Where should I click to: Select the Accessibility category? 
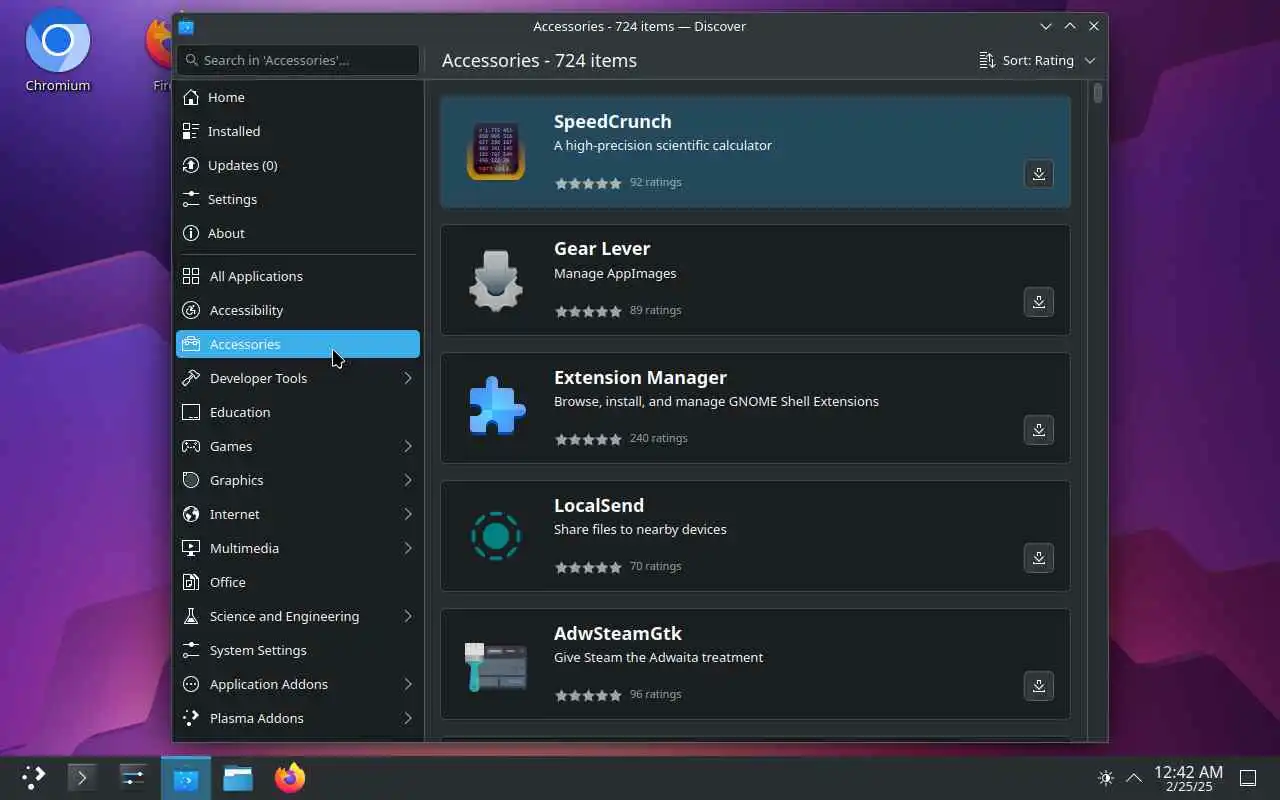tap(298, 310)
